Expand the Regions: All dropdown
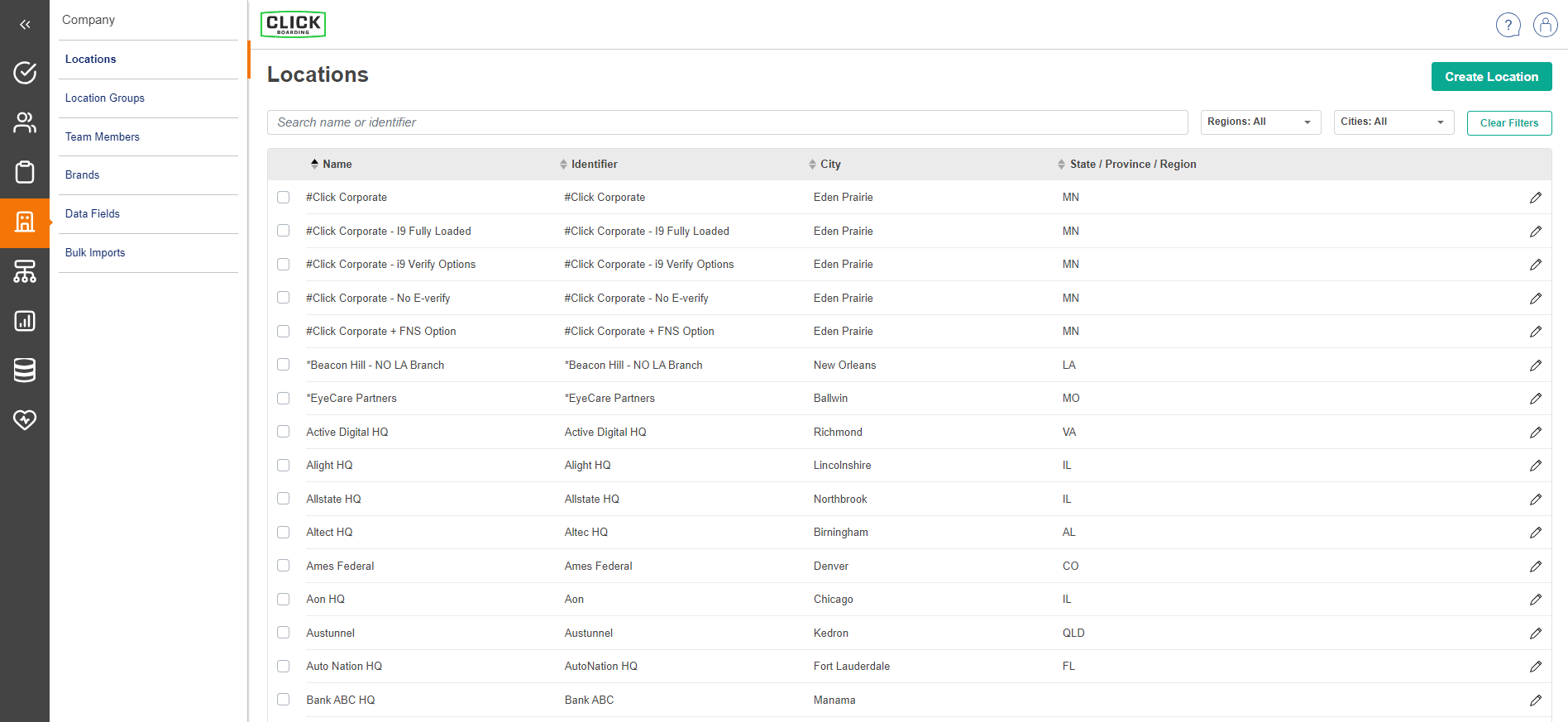The width and height of the screenshot is (1568, 722). tap(1260, 122)
